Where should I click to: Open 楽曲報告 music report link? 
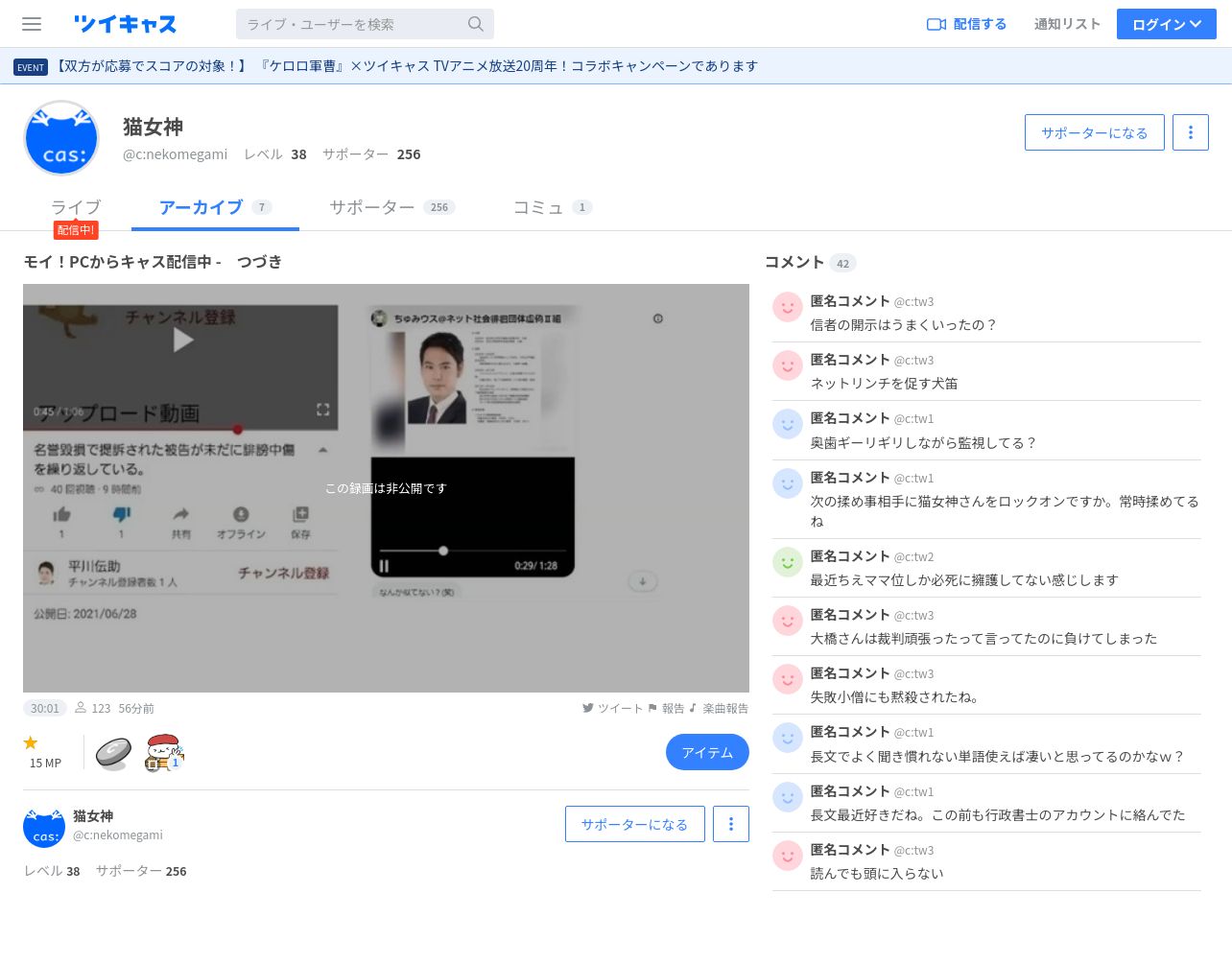719,709
